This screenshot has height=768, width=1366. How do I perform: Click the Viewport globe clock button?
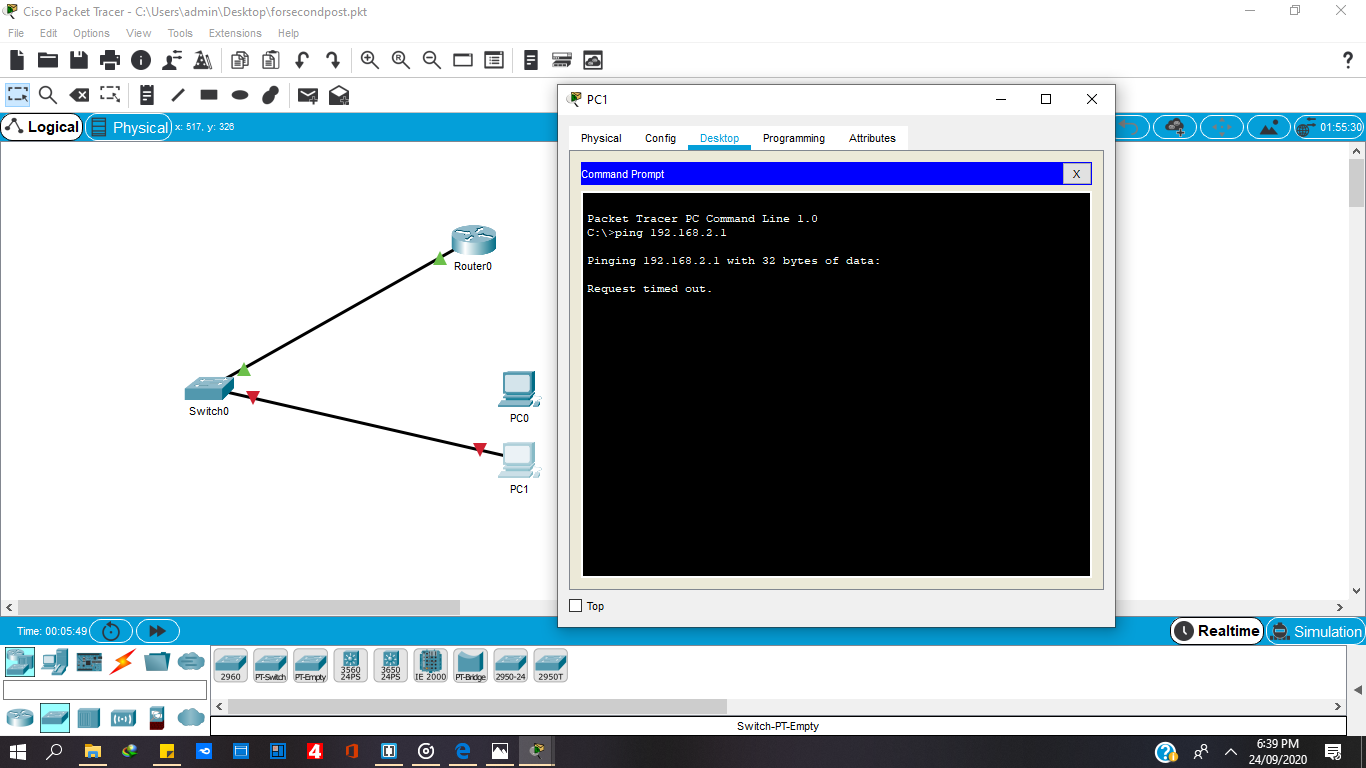pos(1329,127)
